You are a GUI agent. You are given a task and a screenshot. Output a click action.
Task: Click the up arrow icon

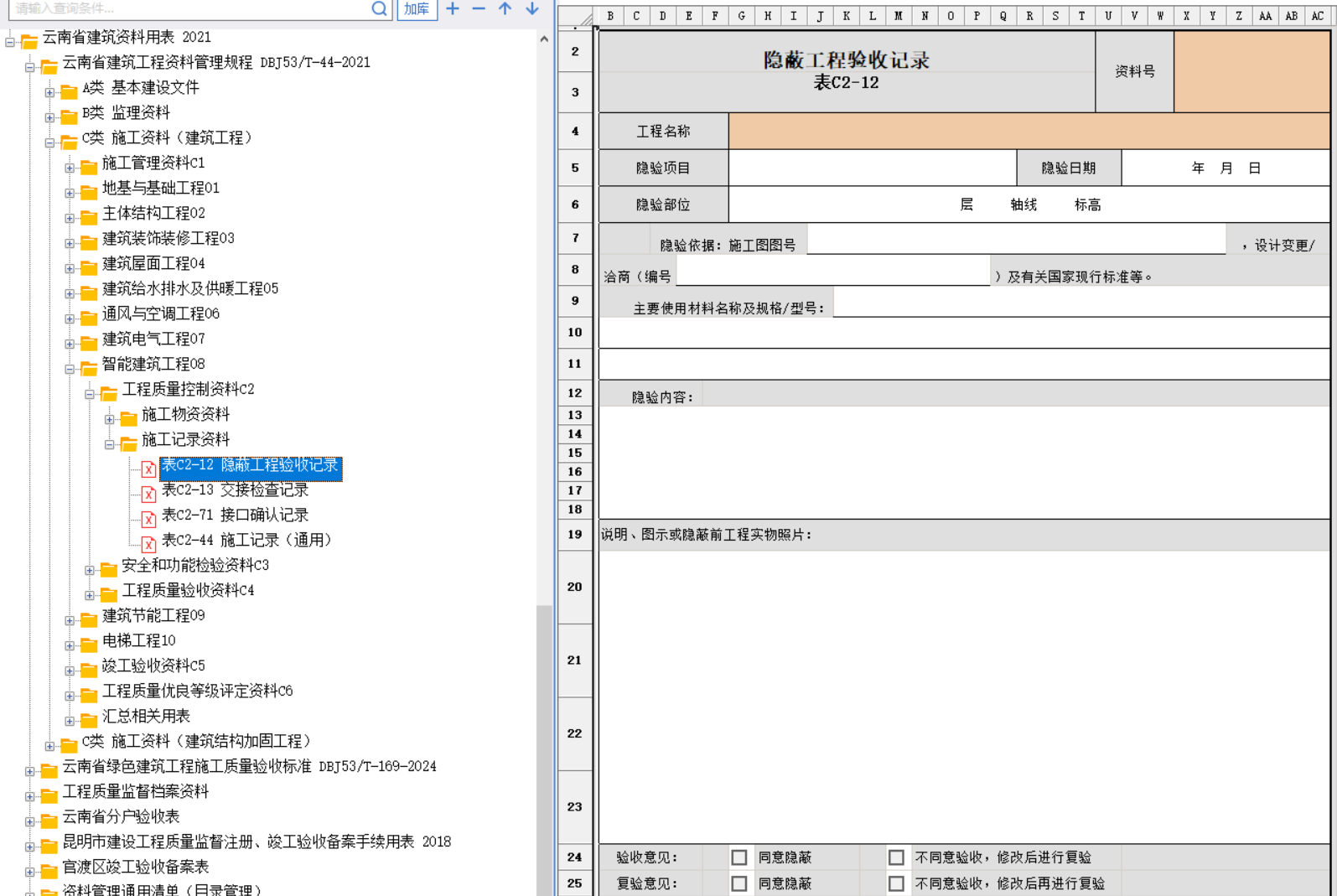505,8
